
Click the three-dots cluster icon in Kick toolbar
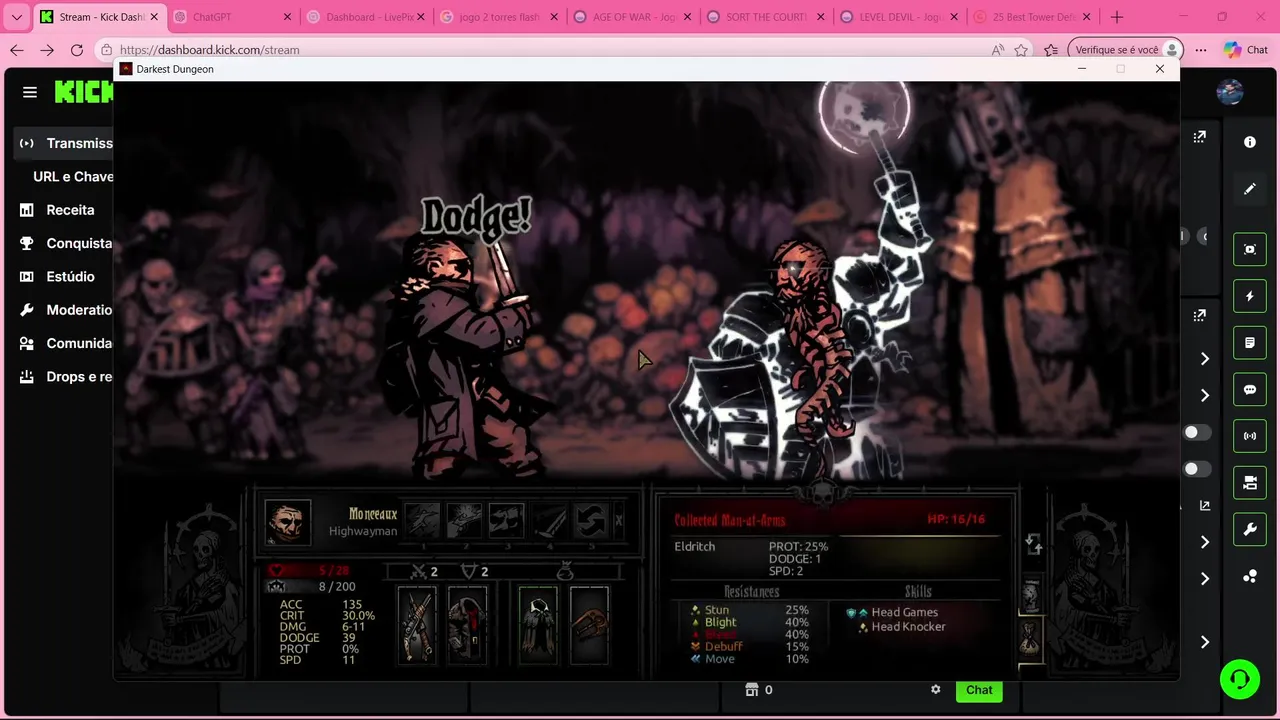1250,576
